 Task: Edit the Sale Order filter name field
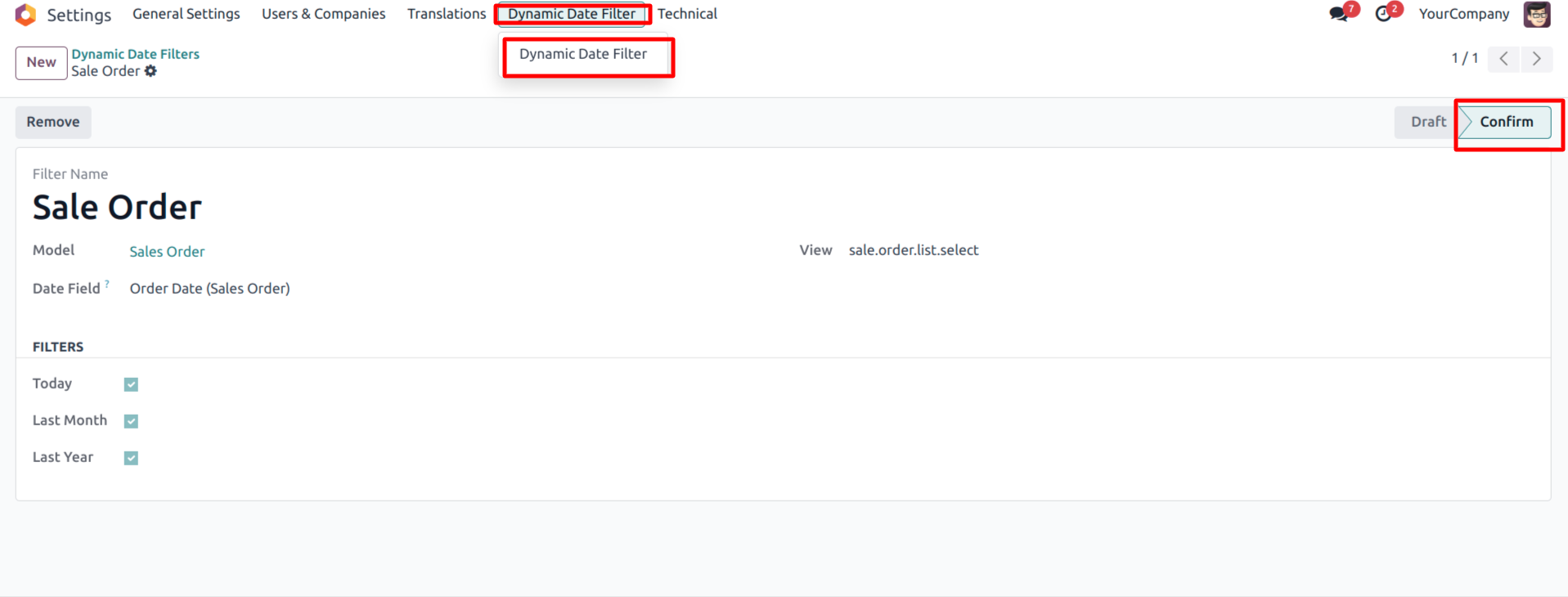(117, 208)
